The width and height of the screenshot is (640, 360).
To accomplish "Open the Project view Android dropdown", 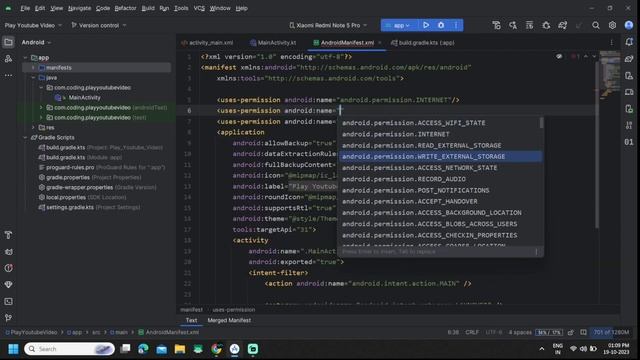I will (36, 42).
